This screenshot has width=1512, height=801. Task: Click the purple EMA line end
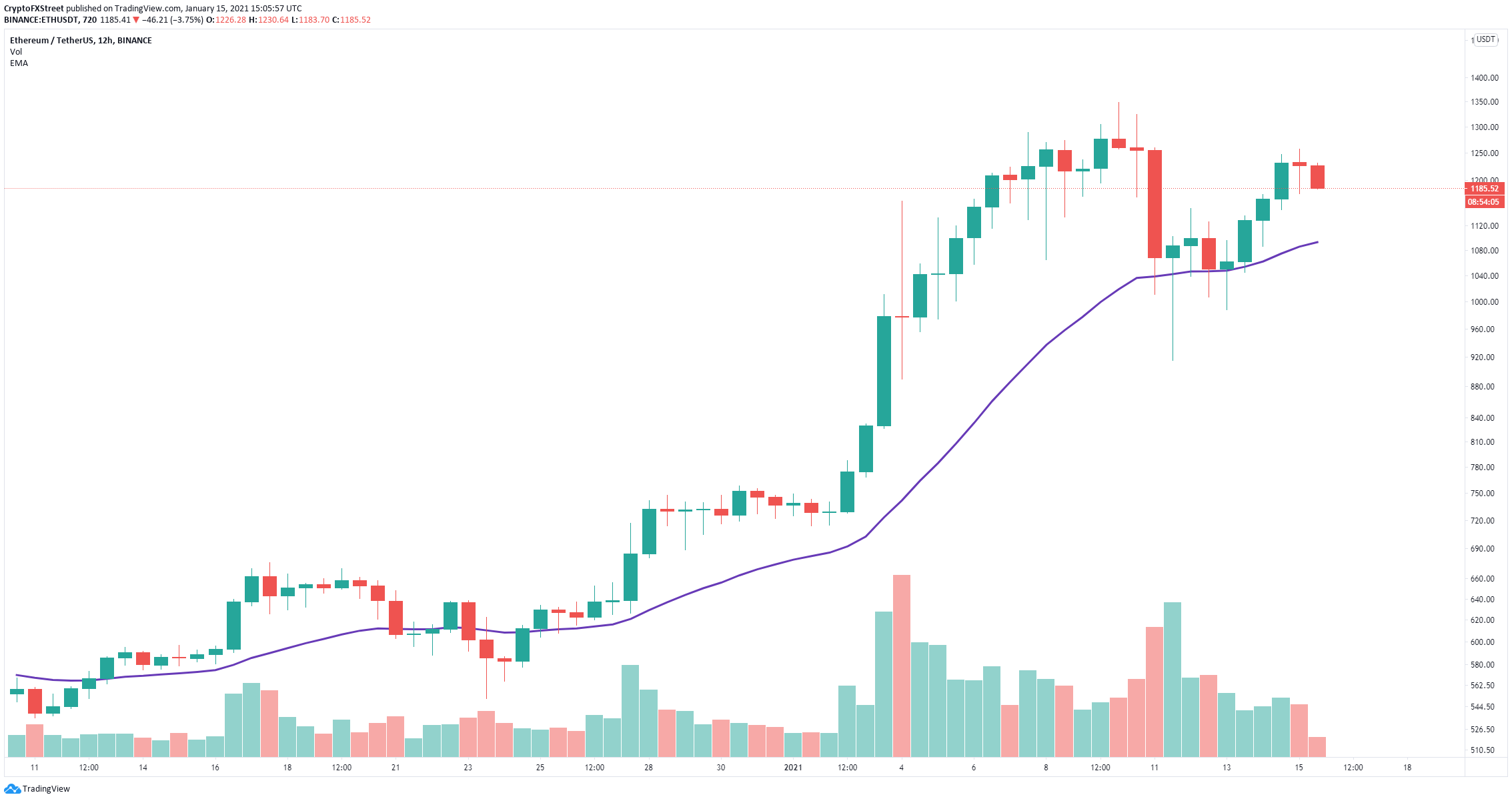(1317, 242)
